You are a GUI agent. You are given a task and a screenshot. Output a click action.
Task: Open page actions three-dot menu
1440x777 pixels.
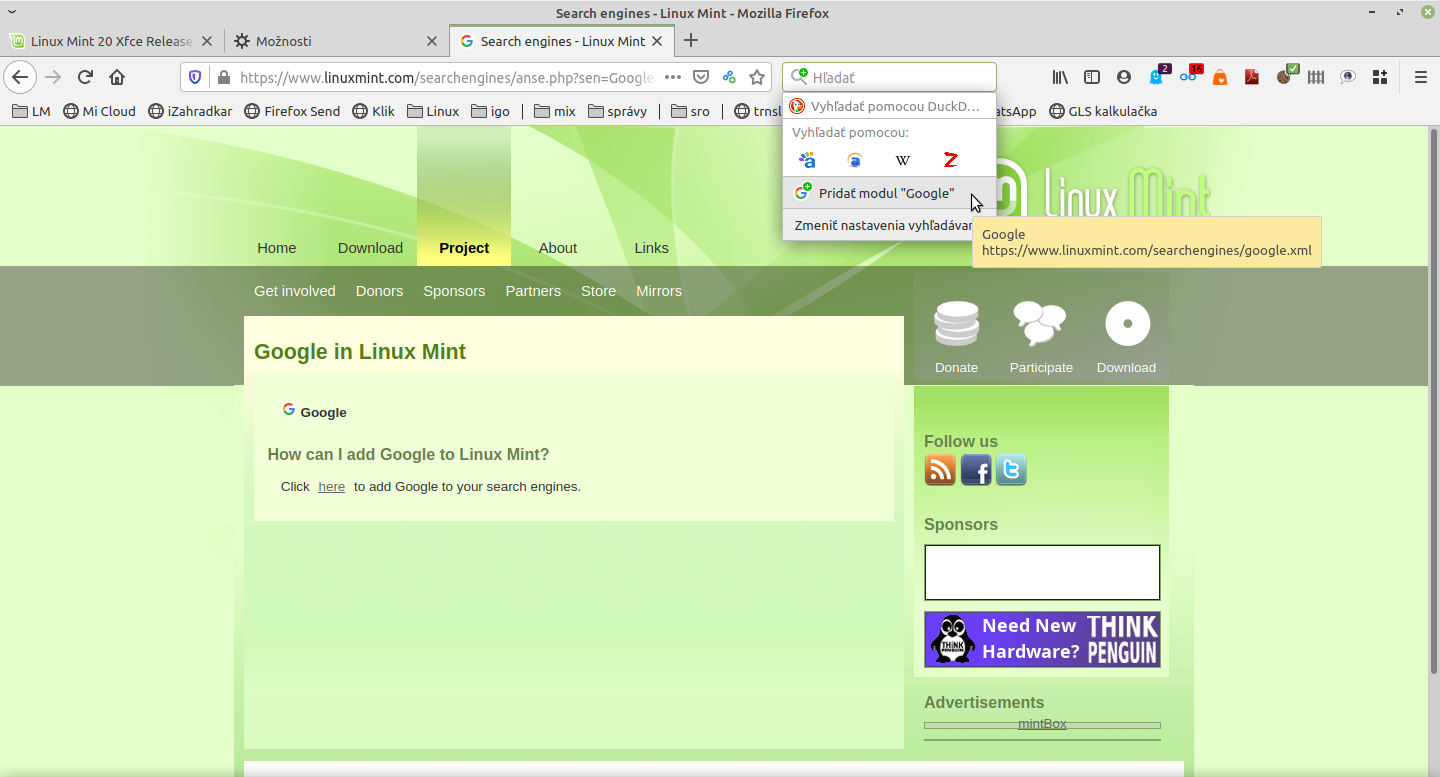(673, 77)
